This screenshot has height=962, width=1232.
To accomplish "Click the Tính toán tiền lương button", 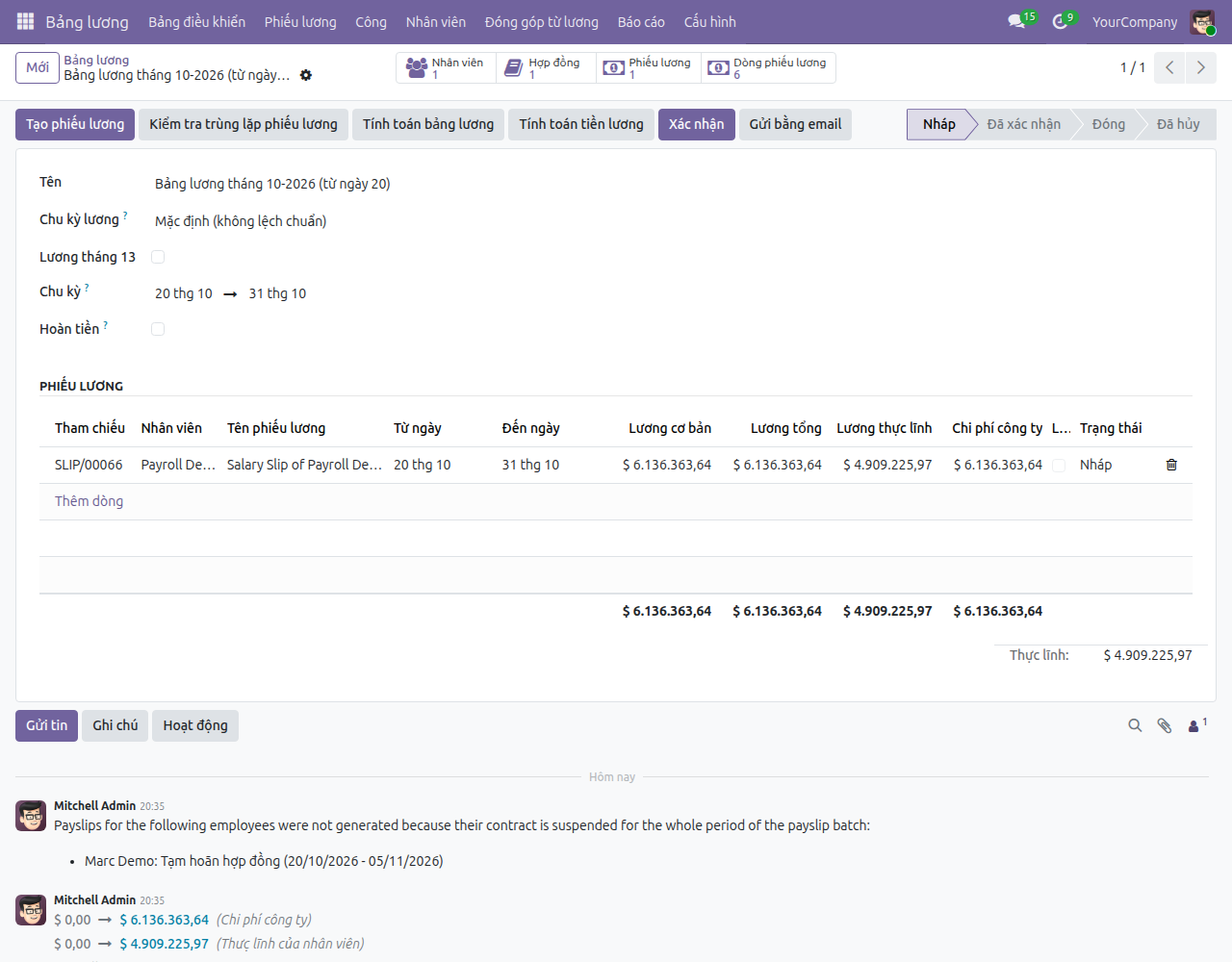I will tap(581, 124).
